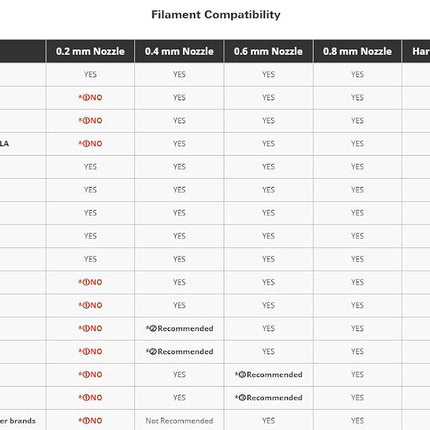Click the 0.8 mm Nozzle column header

coord(357,51)
